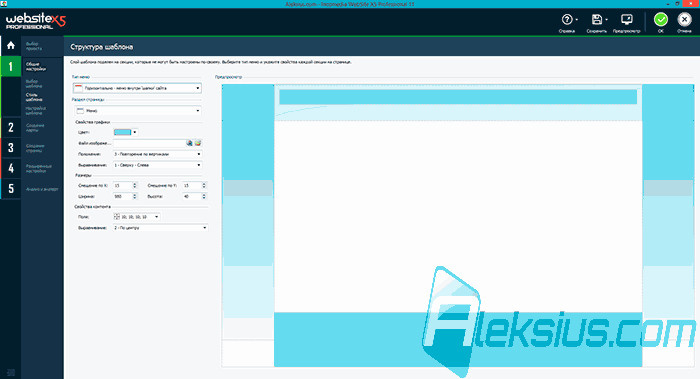Open the Help (Справка) icon in the top bar
This screenshot has height=379, width=700.
tap(567, 20)
